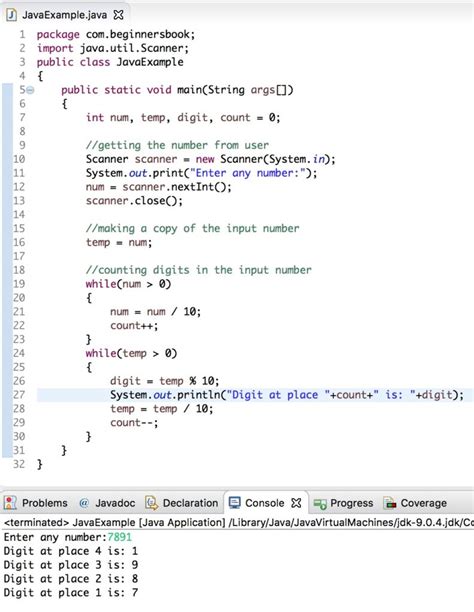Viewport: 474px width, 612px height.
Task: Click the 'Enter any number:' print statement
Action: 201,173
